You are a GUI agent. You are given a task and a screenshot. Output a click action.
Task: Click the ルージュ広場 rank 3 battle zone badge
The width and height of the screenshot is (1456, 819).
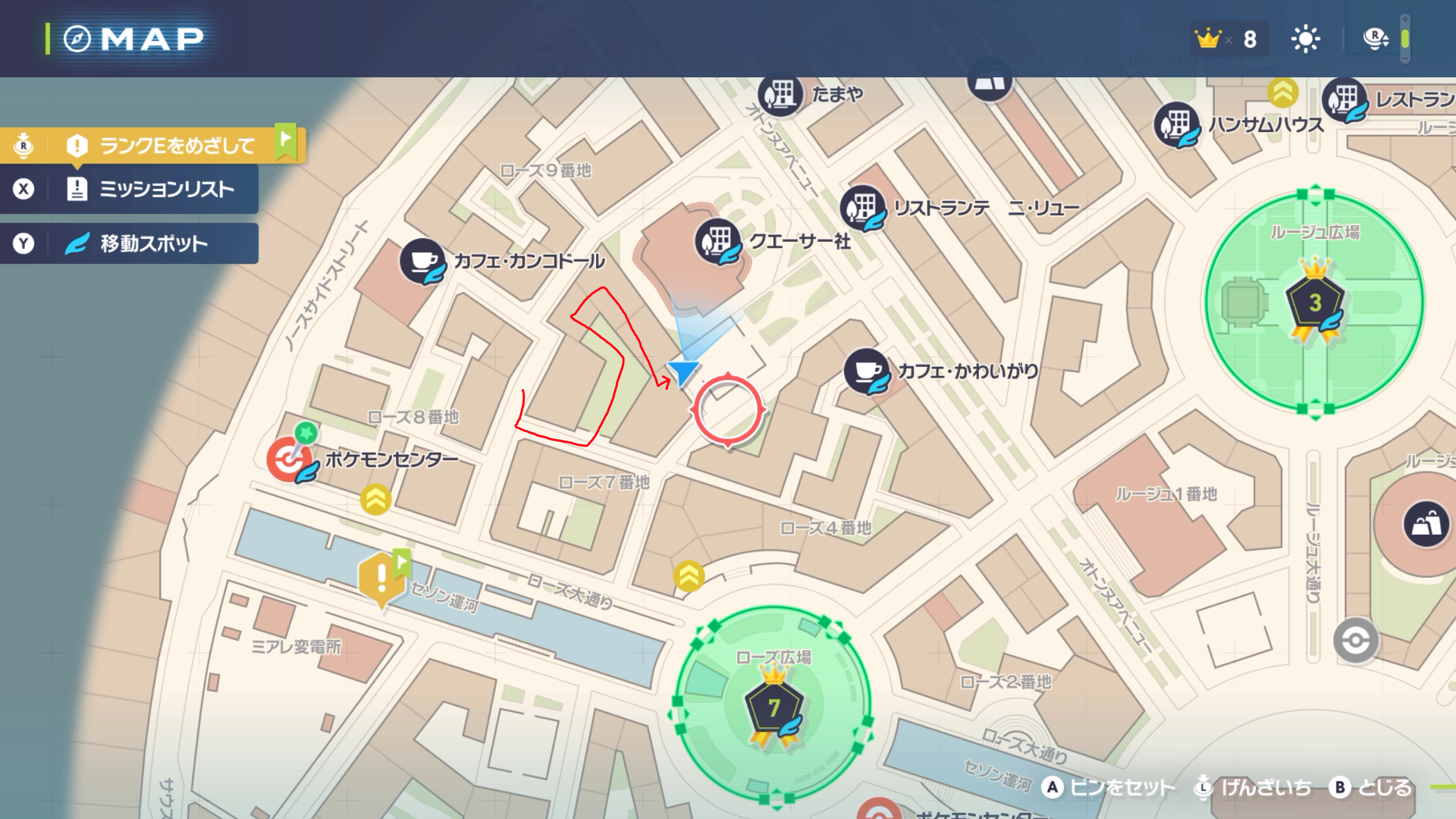[x=1316, y=301]
